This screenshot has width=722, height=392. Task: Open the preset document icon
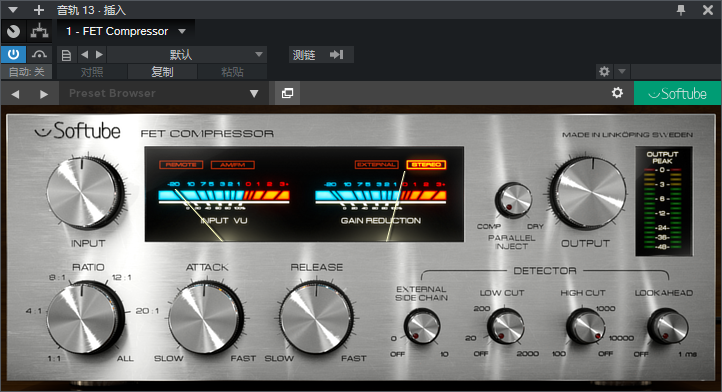click(66, 55)
